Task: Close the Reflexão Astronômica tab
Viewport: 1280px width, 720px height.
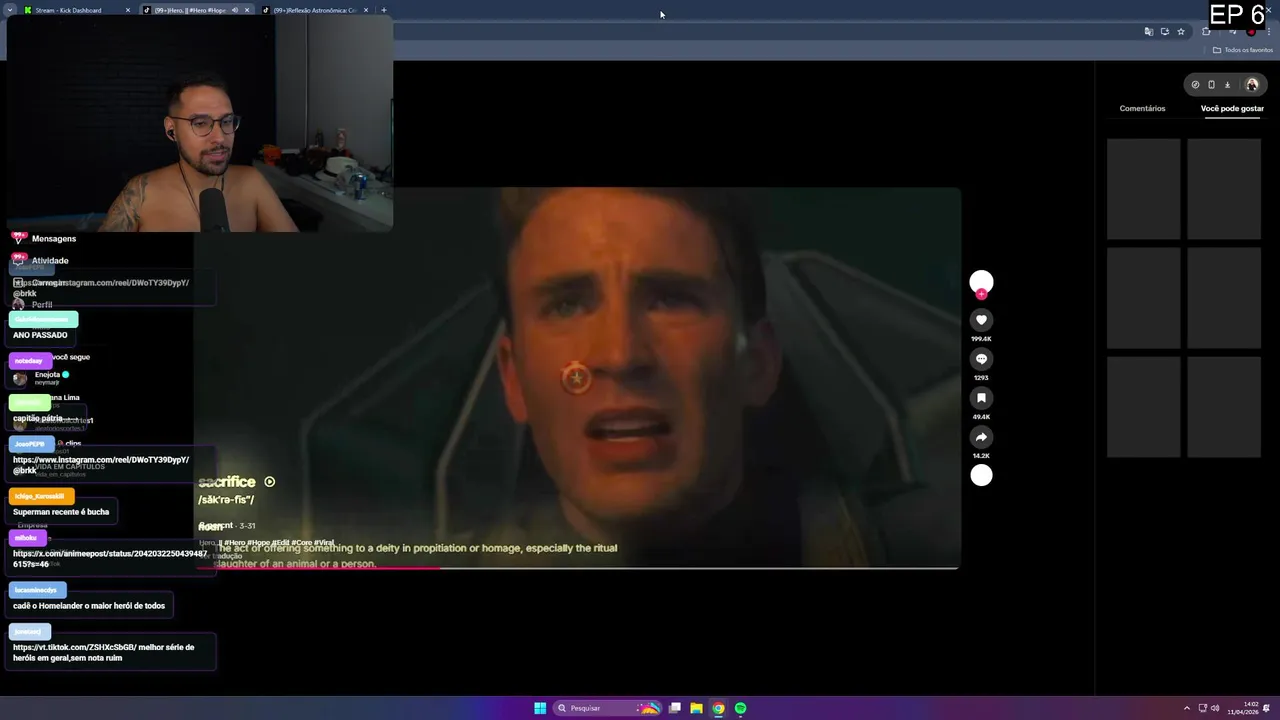Action: point(366,10)
